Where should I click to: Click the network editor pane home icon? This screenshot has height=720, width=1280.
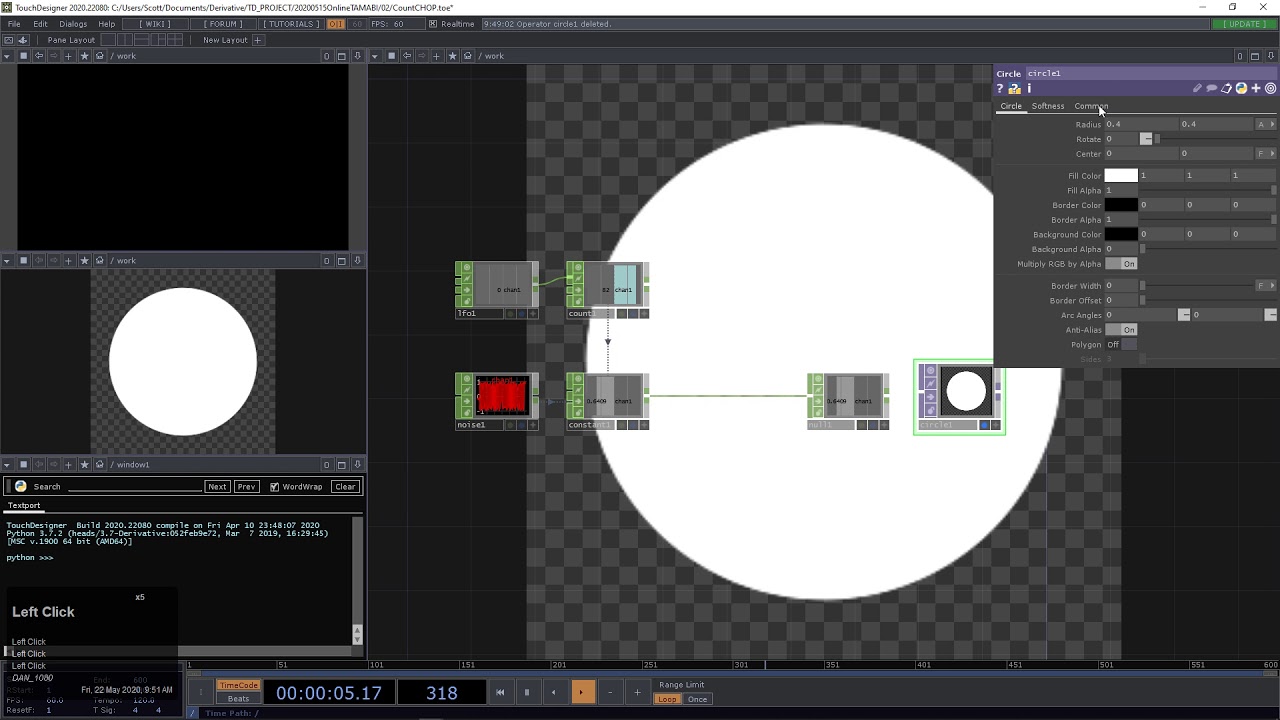[x=466, y=56]
